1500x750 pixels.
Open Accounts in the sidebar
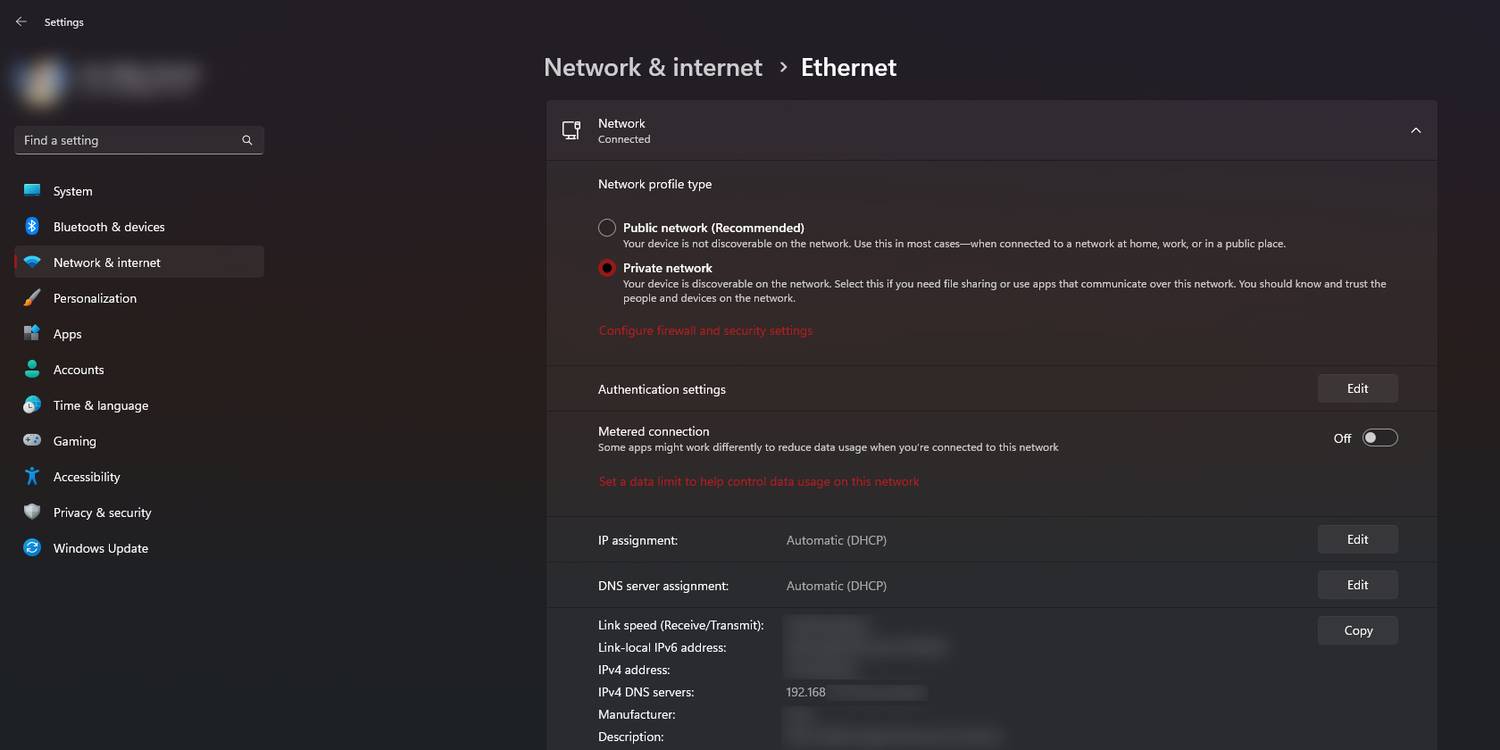(x=78, y=370)
